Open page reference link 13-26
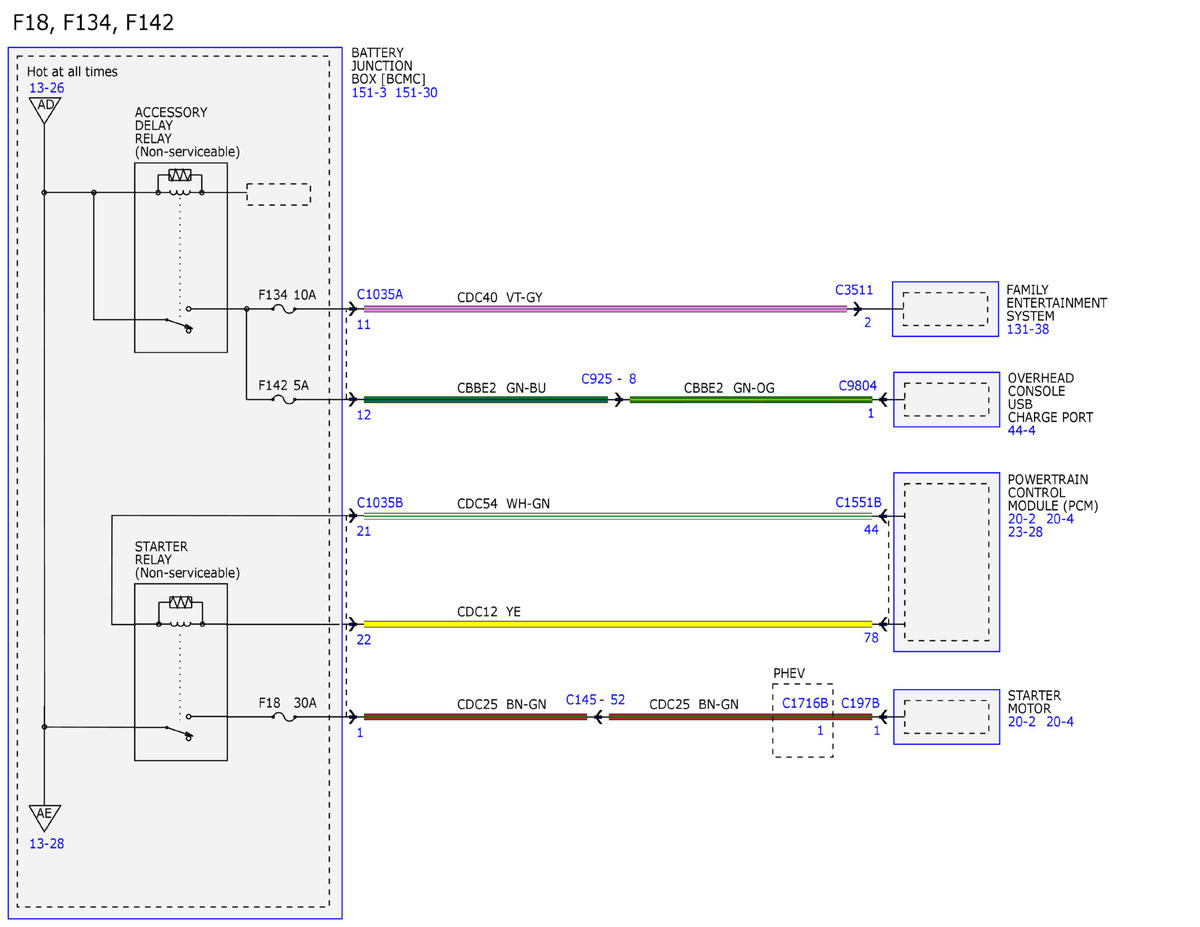1200x927 pixels. [46, 88]
